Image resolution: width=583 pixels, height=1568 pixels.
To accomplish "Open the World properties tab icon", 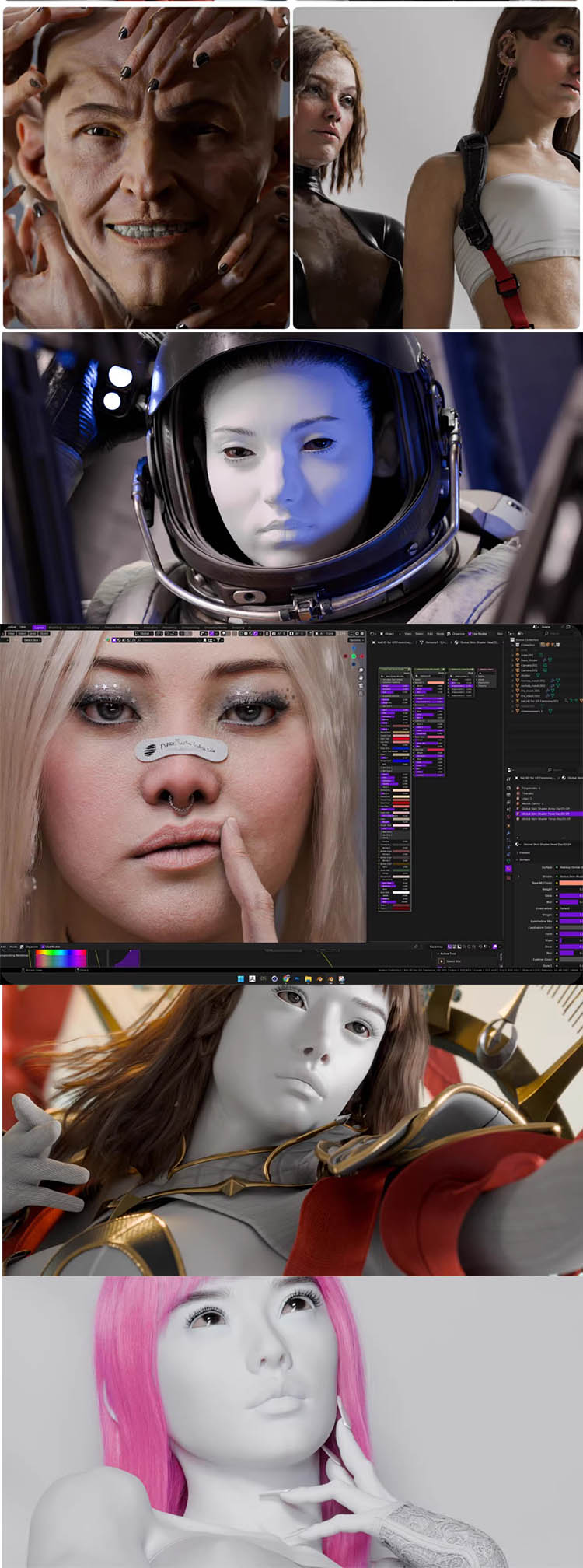I will coord(508,817).
